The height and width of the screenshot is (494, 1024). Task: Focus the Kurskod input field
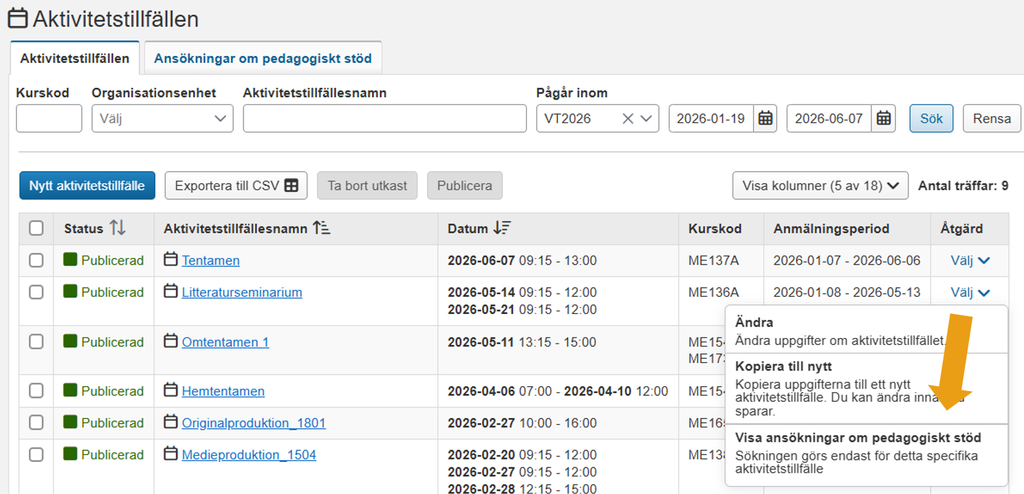tap(49, 118)
